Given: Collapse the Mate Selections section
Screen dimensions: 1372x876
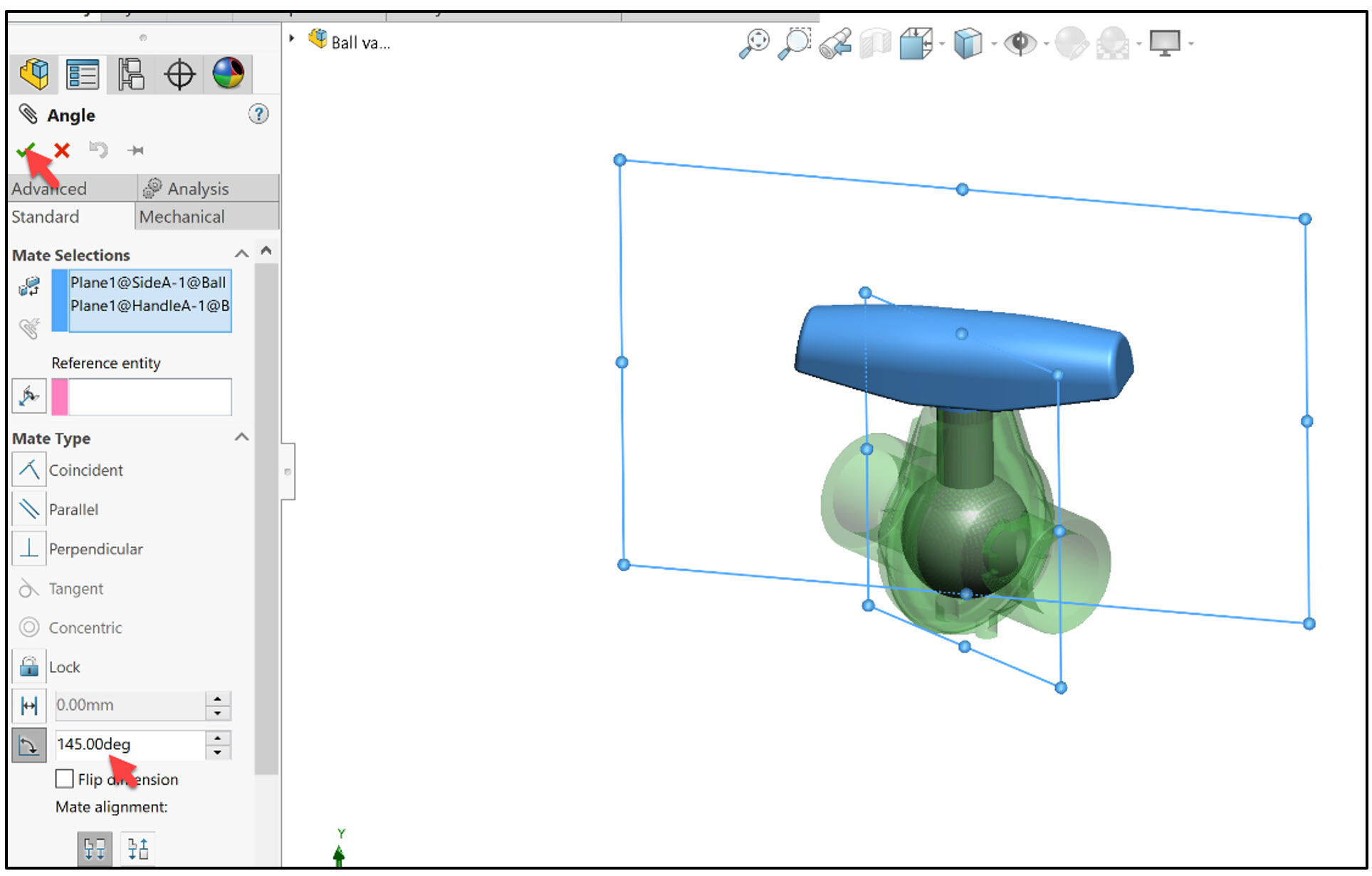Looking at the screenshot, I should 241,254.
